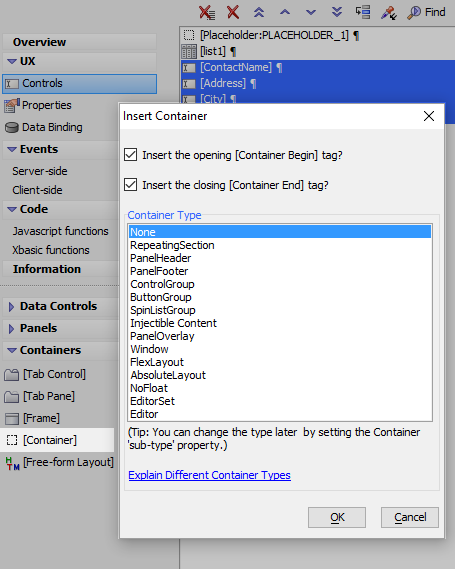Image resolution: width=455 pixels, height=569 pixels.
Task: Click the red X delete icon
Action: (233, 12)
